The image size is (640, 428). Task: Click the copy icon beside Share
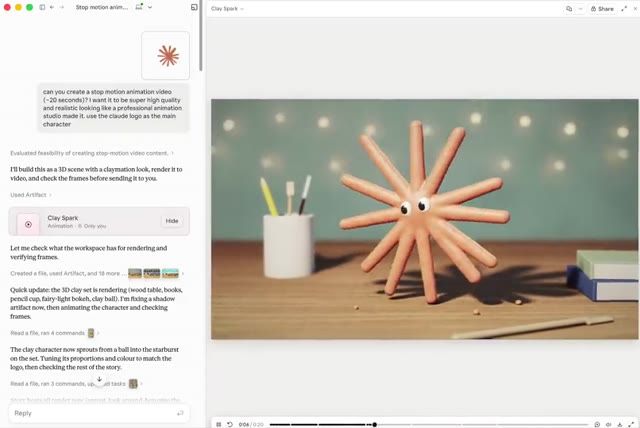pos(569,9)
